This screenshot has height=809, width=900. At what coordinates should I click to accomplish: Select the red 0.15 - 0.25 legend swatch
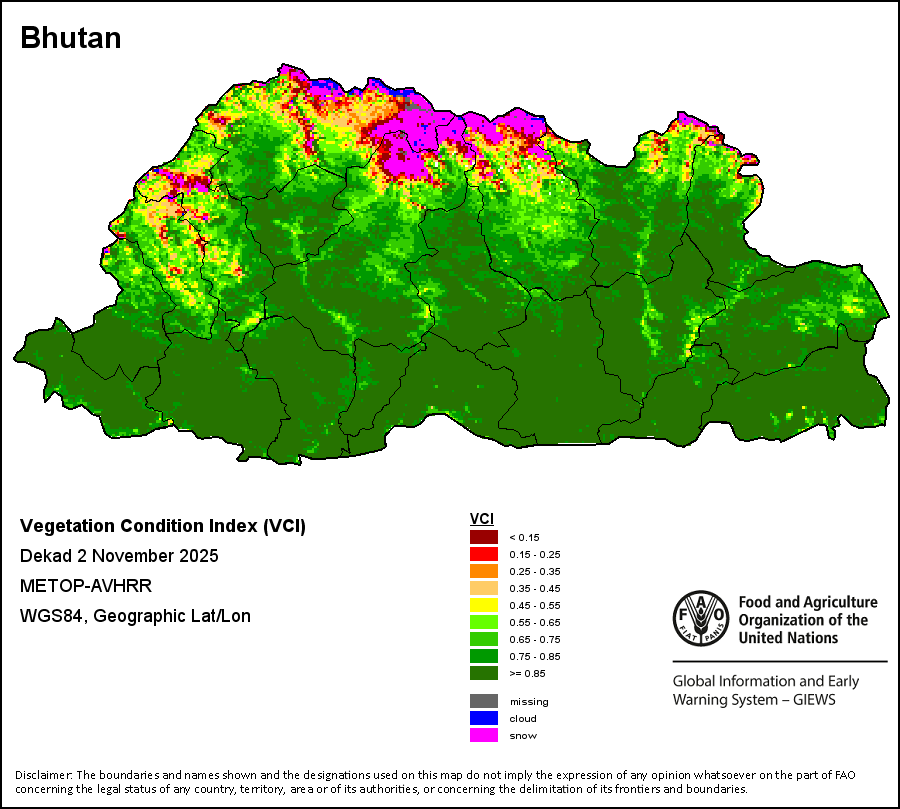[484, 554]
